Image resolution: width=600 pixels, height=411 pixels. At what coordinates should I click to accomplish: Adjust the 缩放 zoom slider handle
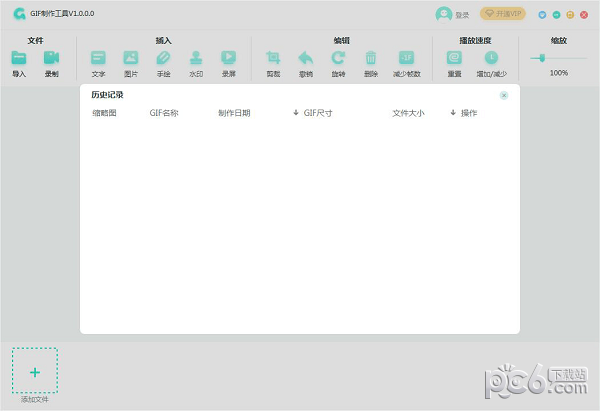[x=542, y=58]
